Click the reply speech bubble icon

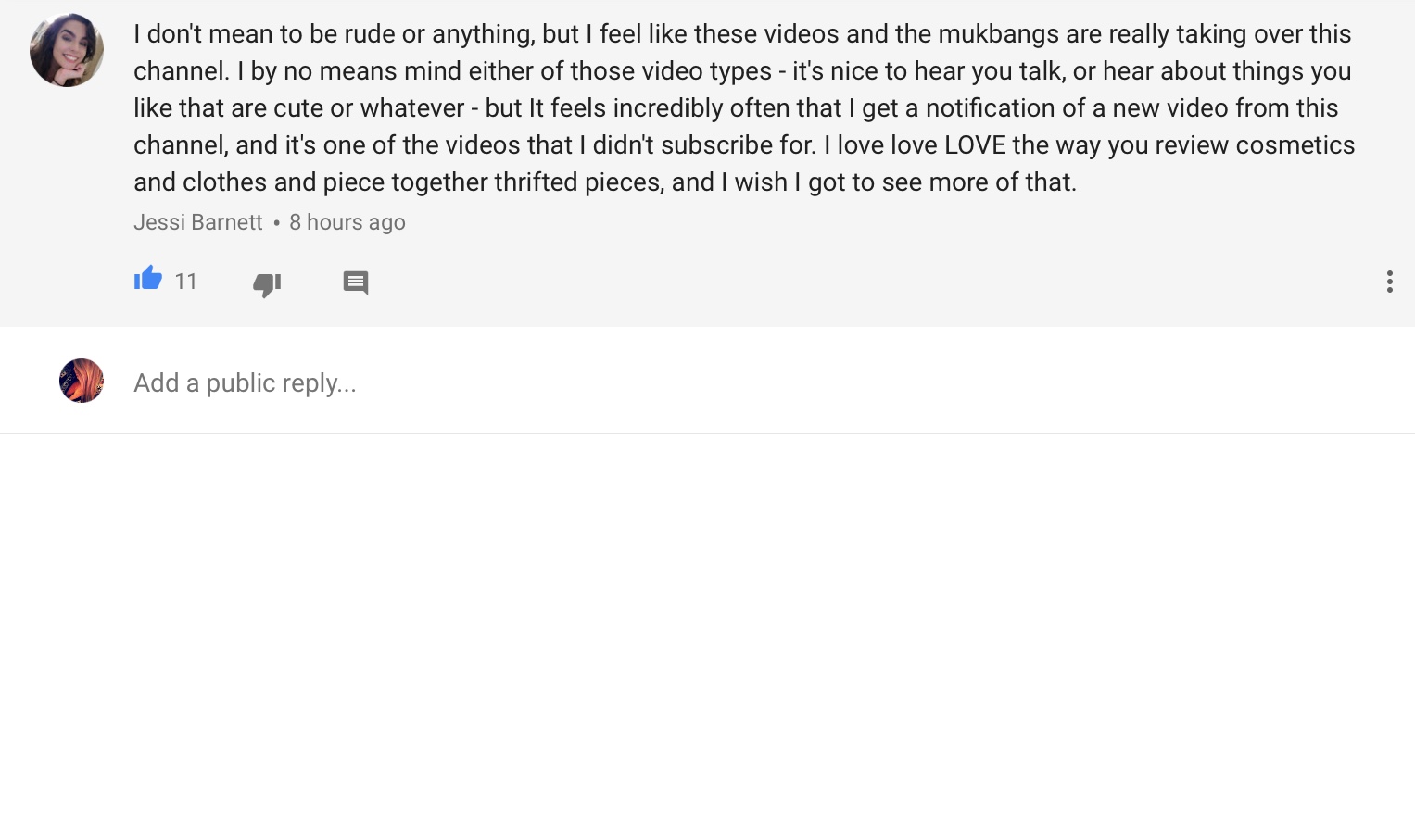coord(356,283)
